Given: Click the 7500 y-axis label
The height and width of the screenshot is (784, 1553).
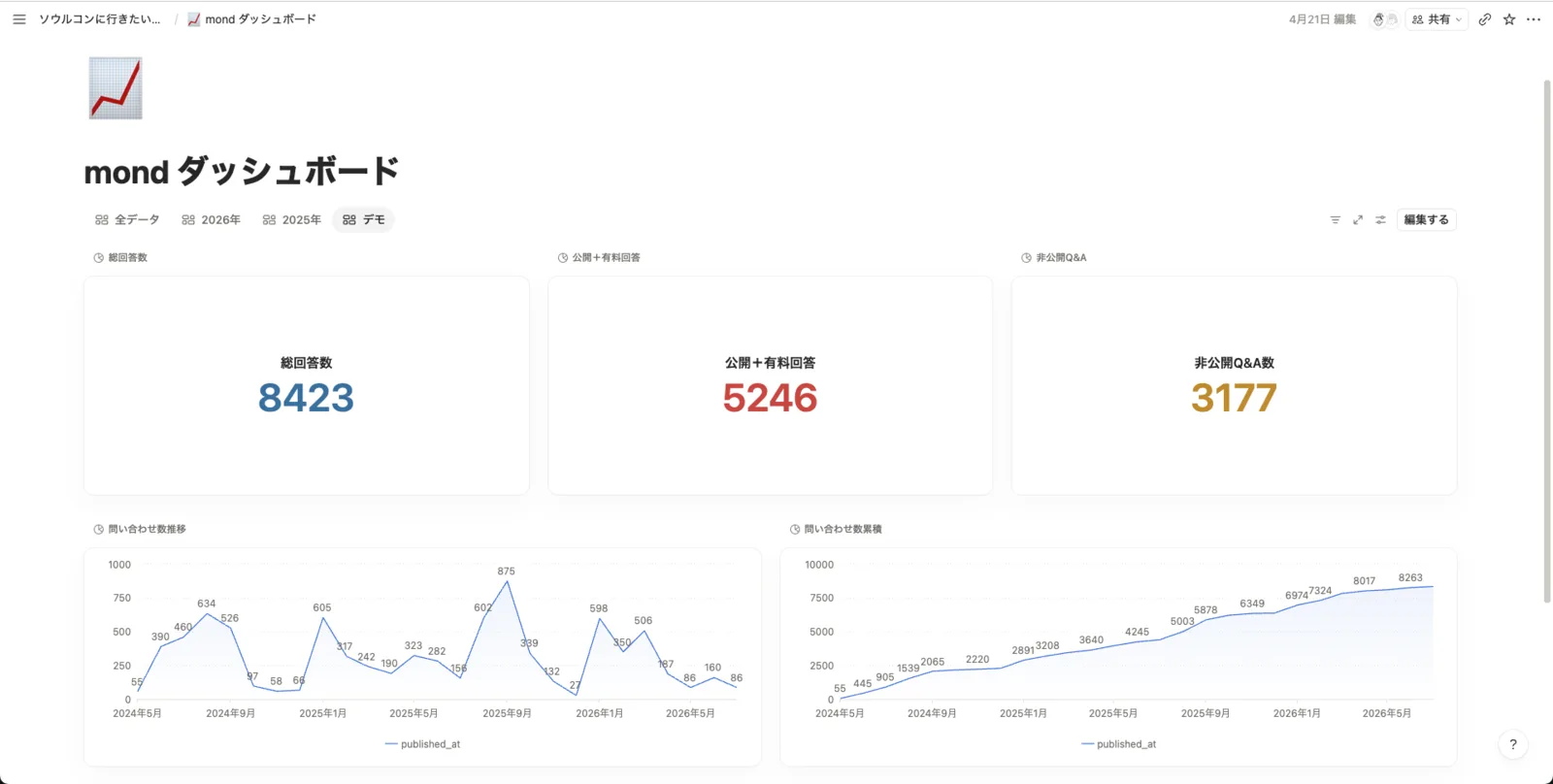Looking at the screenshot, I should (x=822, y=598).
